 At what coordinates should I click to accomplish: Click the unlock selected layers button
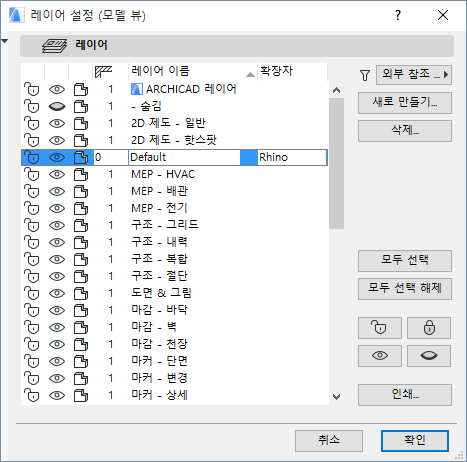(x=380, y=328)
